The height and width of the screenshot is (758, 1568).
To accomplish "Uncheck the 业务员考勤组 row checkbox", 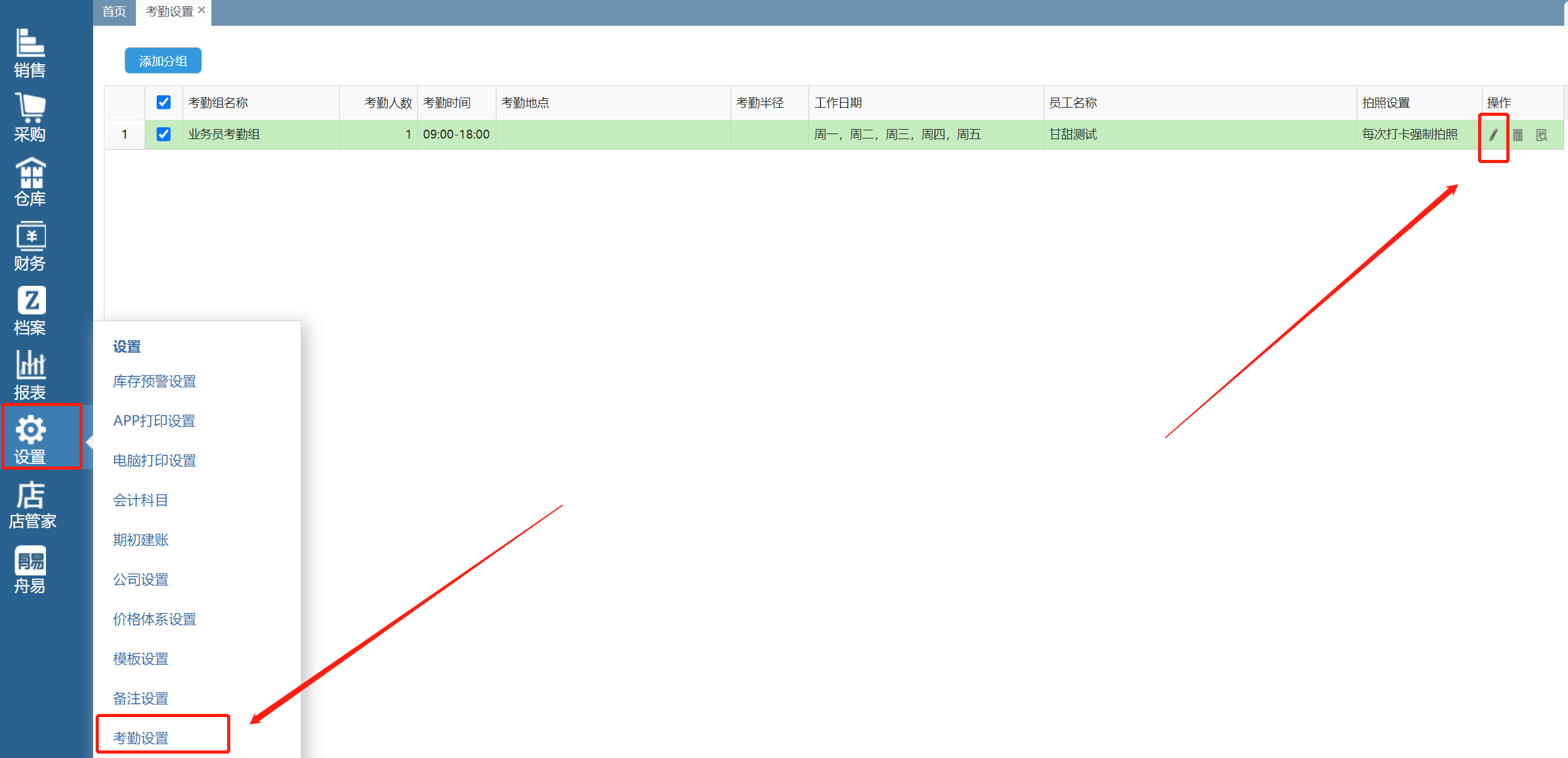I will pos(164,134).
